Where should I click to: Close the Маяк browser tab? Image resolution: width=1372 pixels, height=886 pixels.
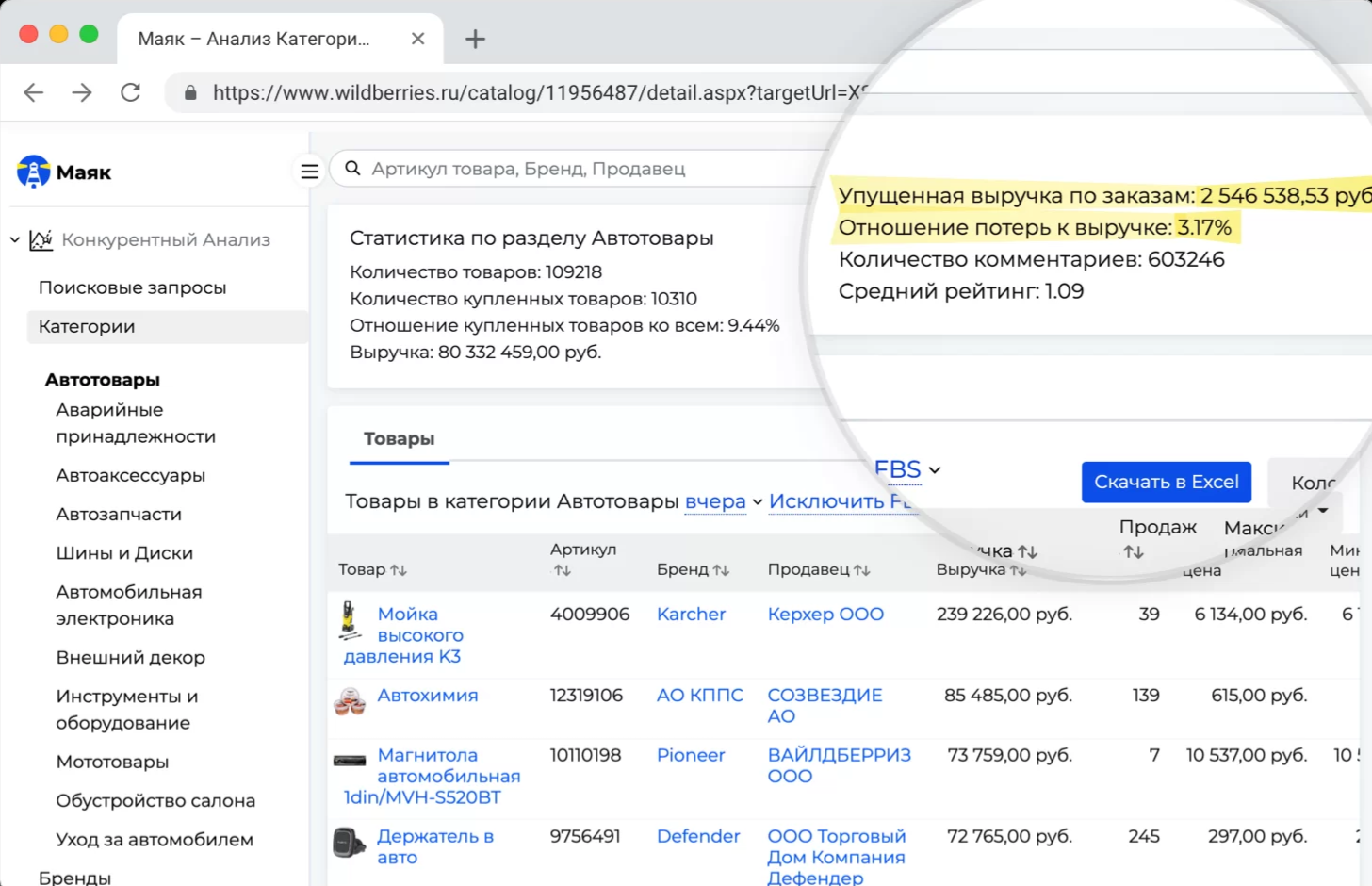coord(418,39)
